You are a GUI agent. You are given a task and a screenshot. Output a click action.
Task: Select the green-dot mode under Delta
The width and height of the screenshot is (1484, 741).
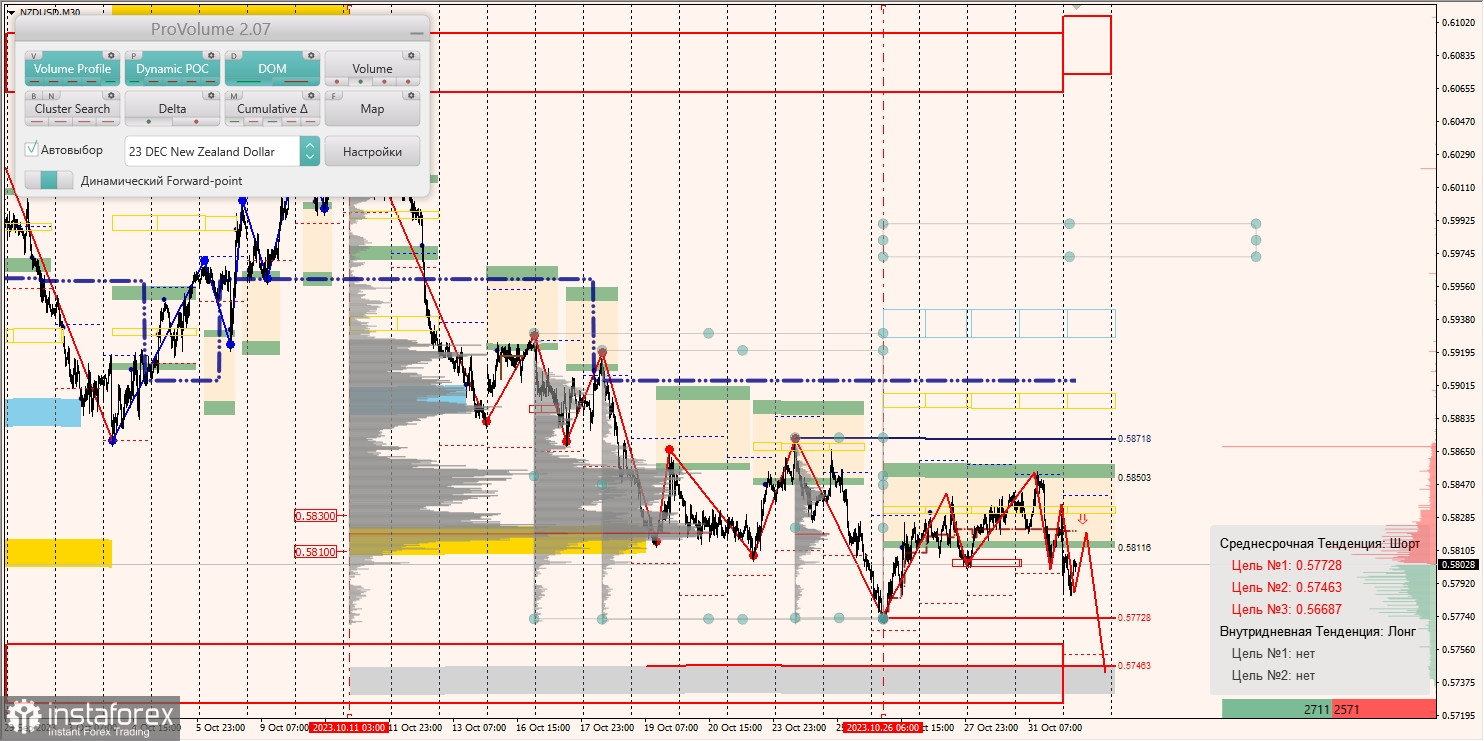(149, 122)
